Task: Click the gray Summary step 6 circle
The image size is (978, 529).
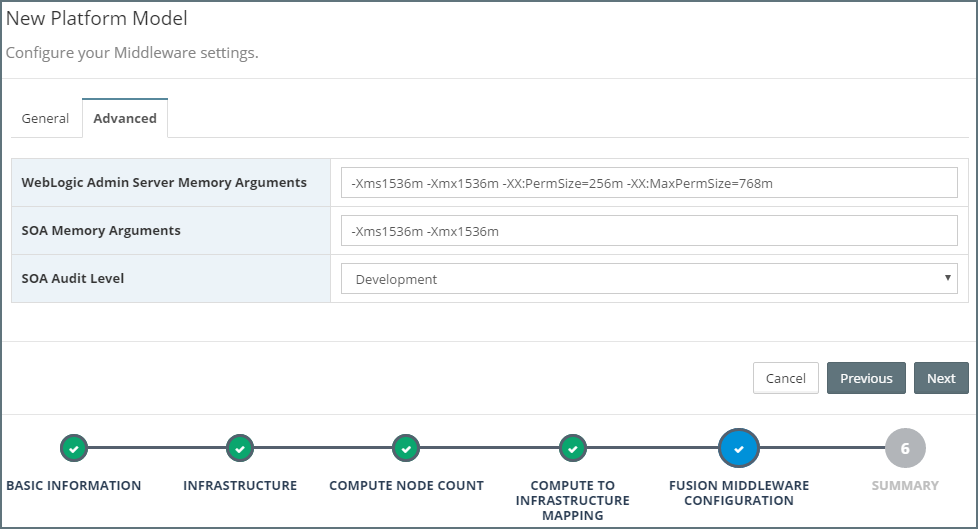Action: point(905,449)
